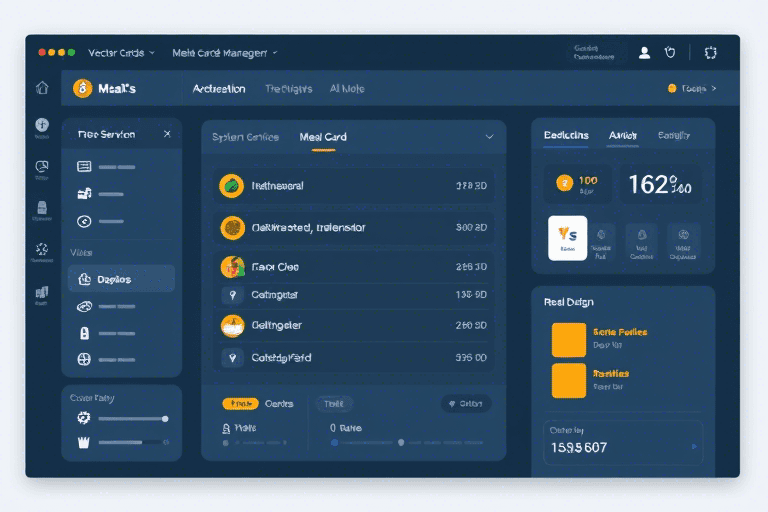
Task: Click the green leaf icon in the first meal row
Action: coord(231,185)
